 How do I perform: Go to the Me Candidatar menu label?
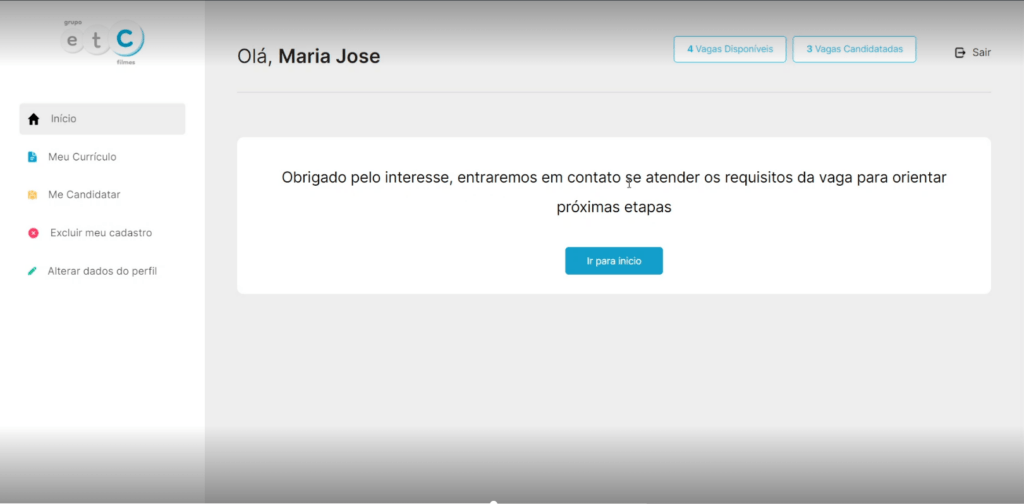click(84, 195)
